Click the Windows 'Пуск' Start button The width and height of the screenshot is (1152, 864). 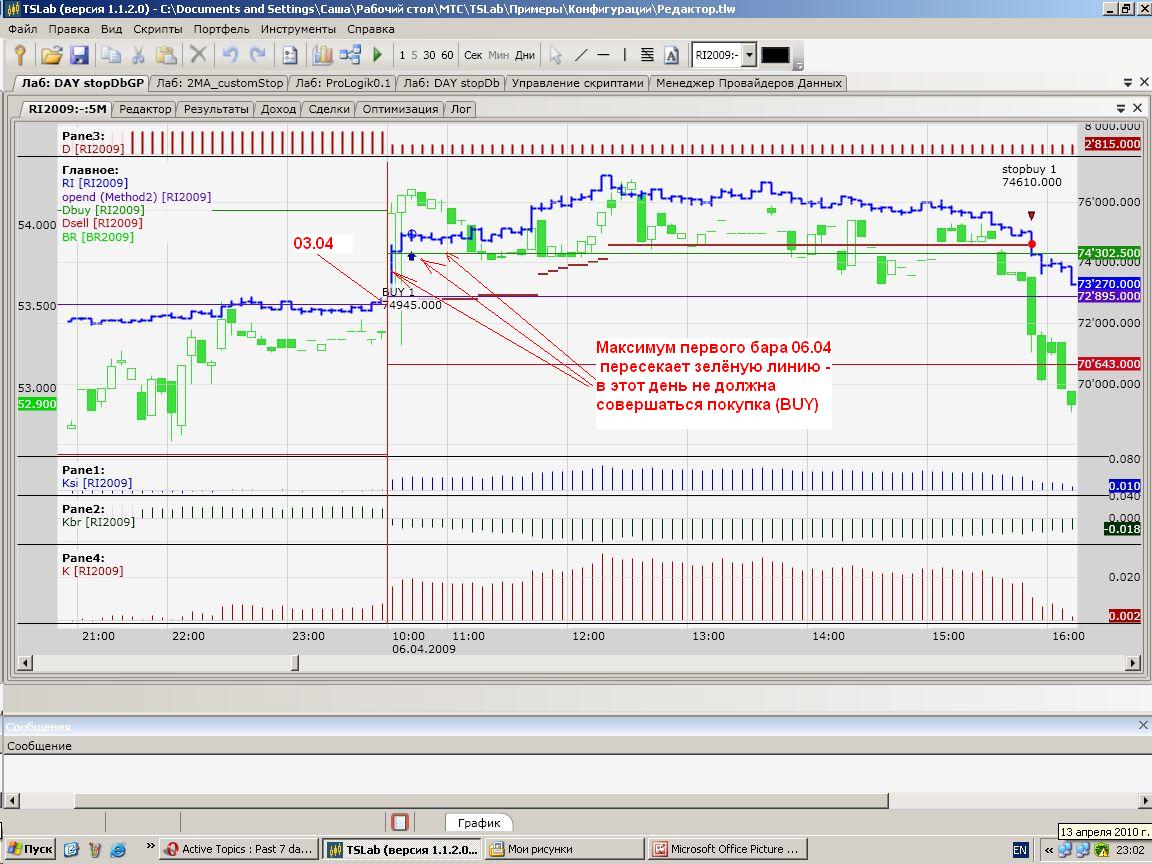29,849
